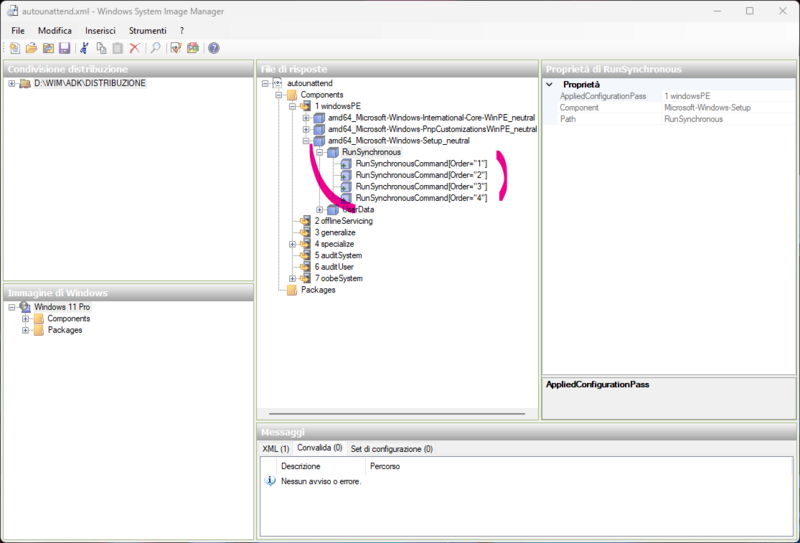Open the Inserisci menu
800x543 pixels.
(100, 31)
